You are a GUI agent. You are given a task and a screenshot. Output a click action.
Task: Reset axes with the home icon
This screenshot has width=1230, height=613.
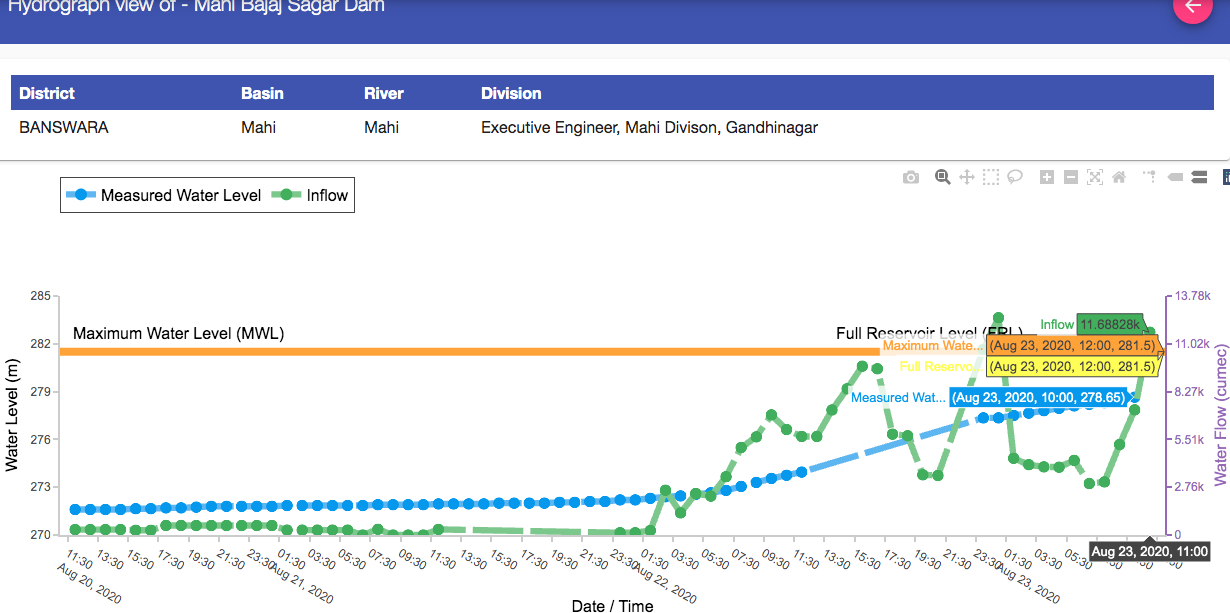[1119, 177]
